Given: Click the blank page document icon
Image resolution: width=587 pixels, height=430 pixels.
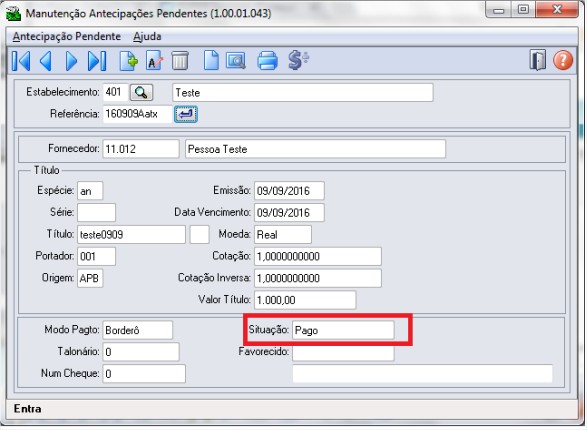Looking at the screenshot, I should 211,61.
